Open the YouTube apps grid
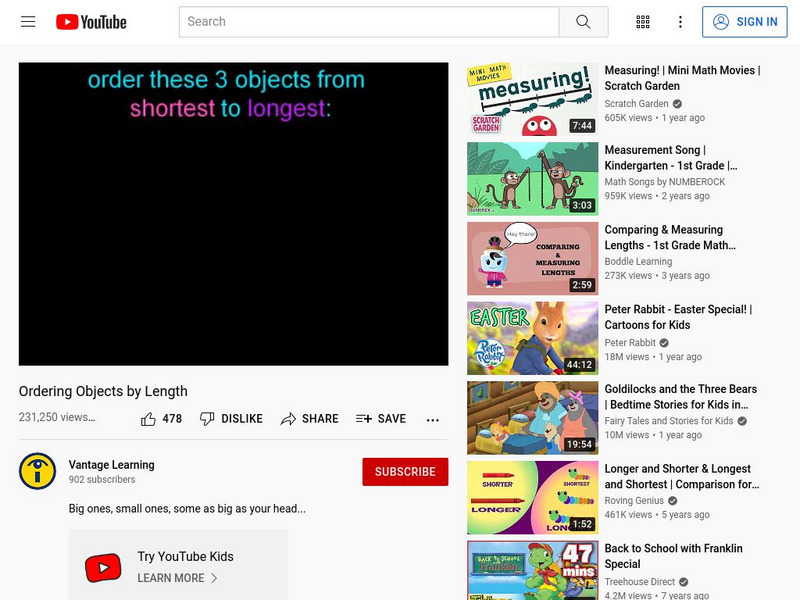The width and height of the screenshot is (800, 600). click(x=643, y=21)
